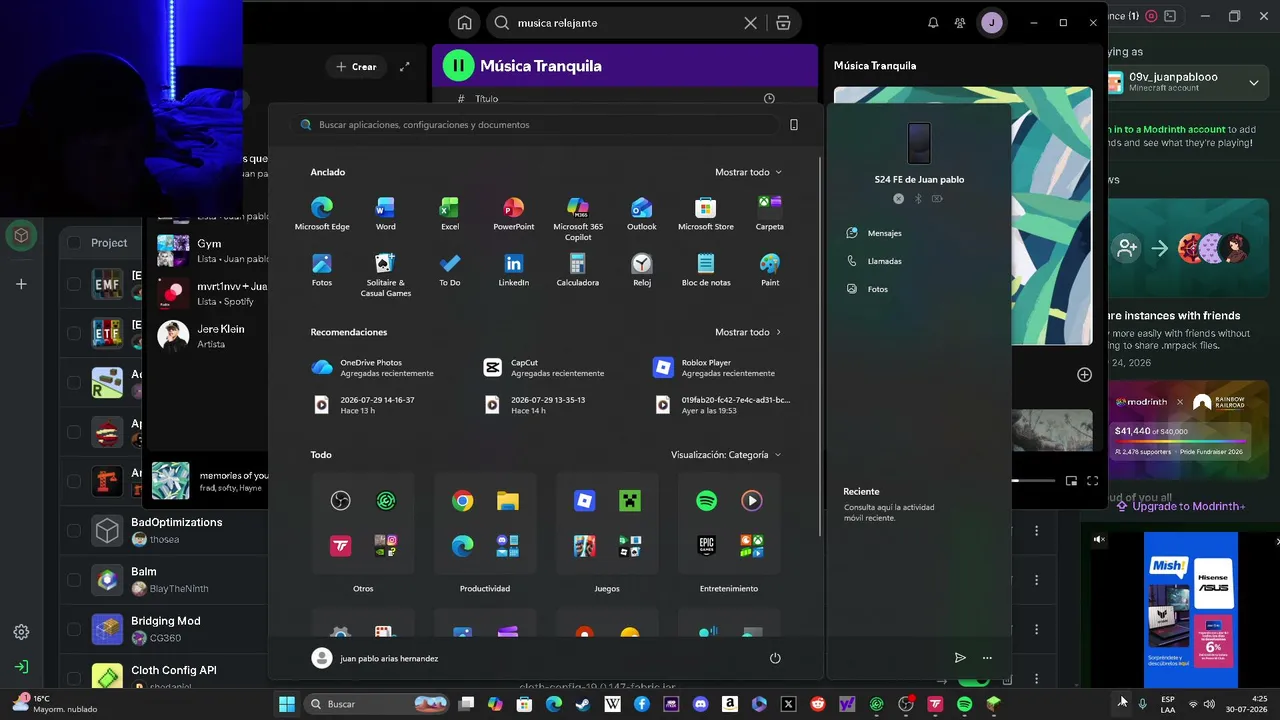Open OBS Studio in the Otros category
This screenshot has width=1280, height=720.
[x=340, y=501]
